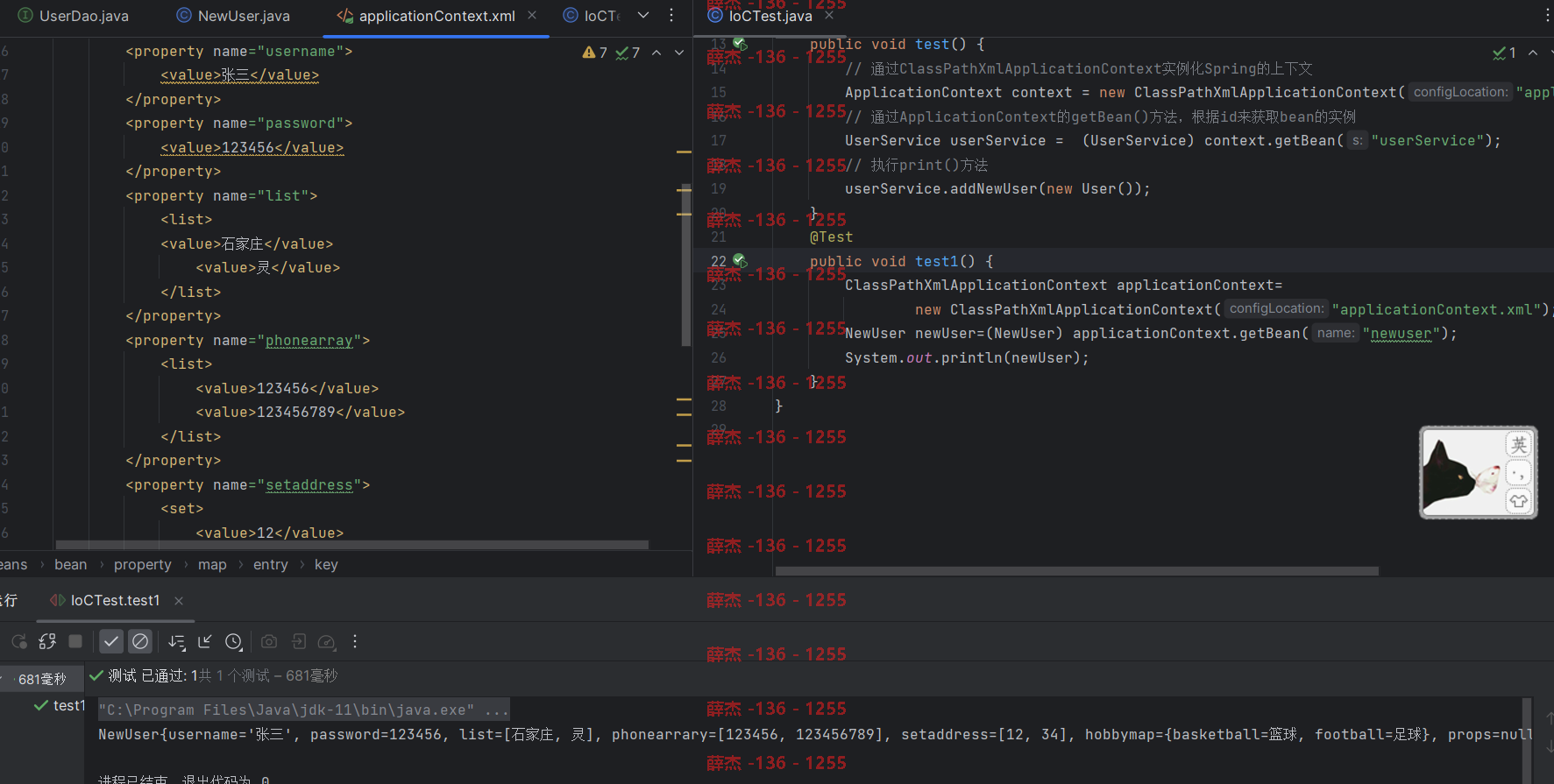Viewport: 1554px width, 784px height.
Task: Click the 7 typos indicator
Action: point(628,53)
